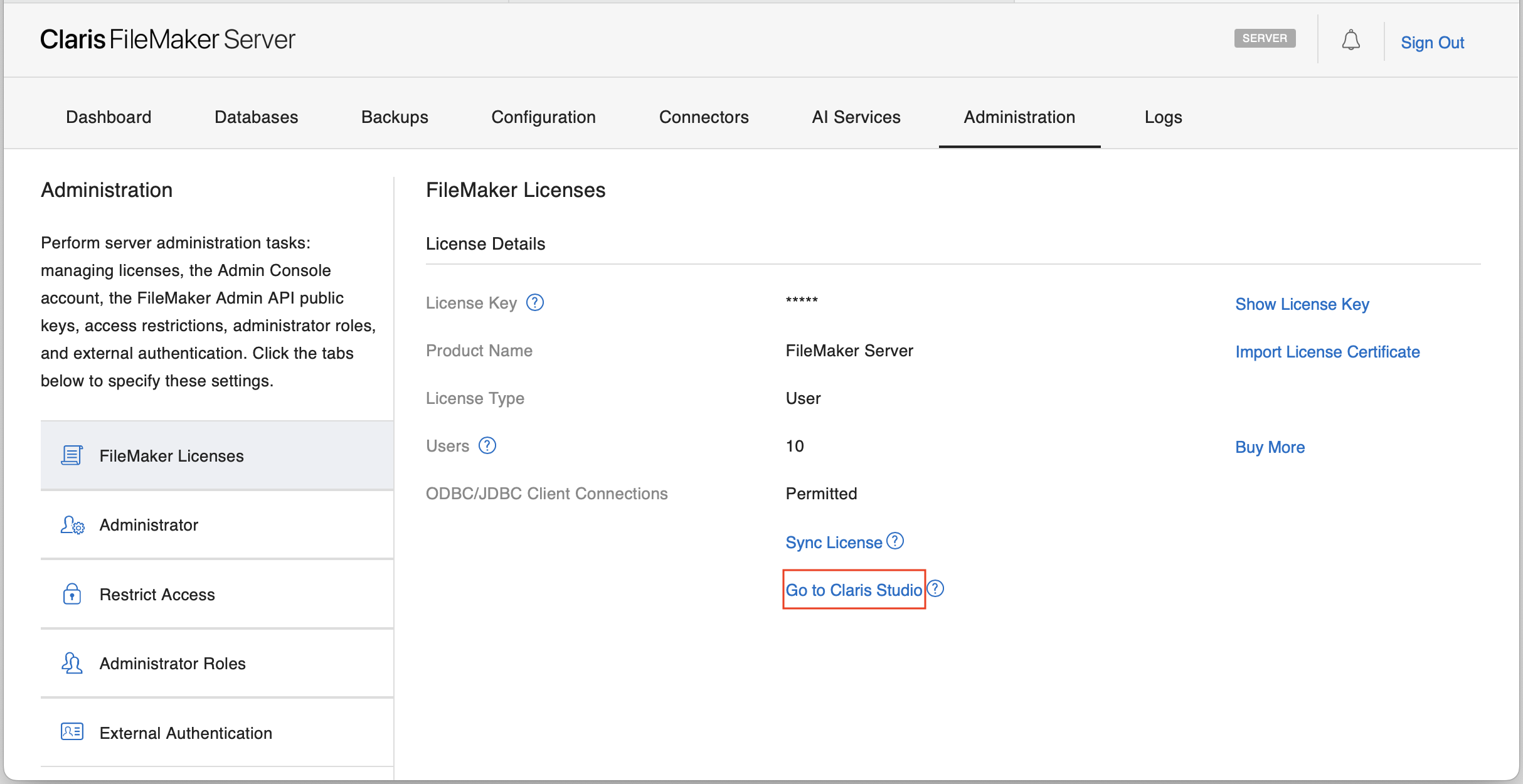Viewport: 1523px width, 784px height.
Task: Click the Restrict Access padlock icon
Action: (x=72, y=594)
